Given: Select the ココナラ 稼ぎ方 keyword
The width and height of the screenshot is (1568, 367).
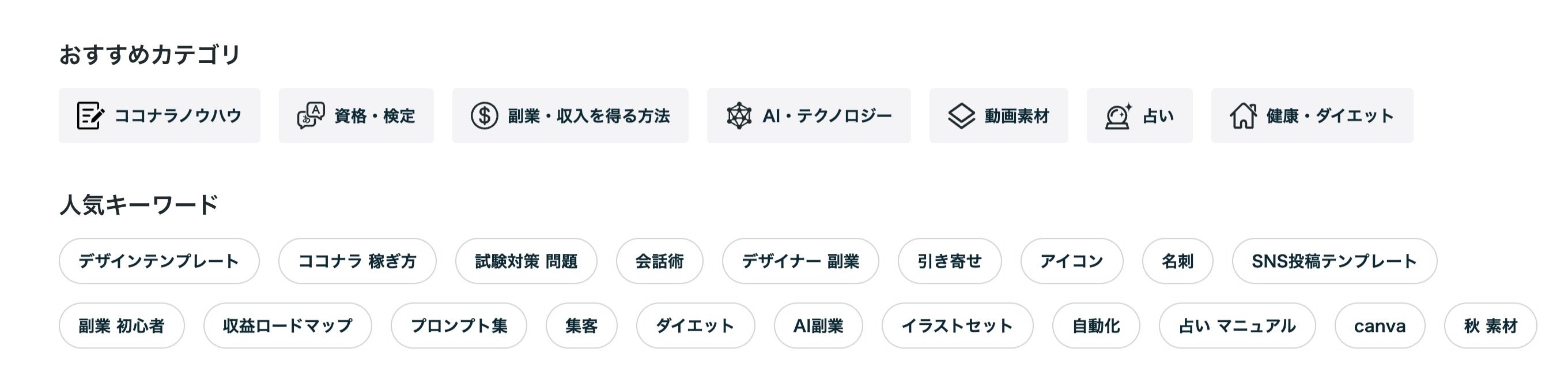Looking at the screenshot, I should pyautogui.click(x=357, y=261).
